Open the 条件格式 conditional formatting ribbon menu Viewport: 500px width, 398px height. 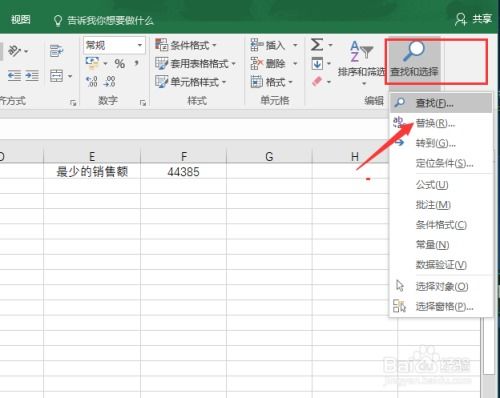[186, 45]
